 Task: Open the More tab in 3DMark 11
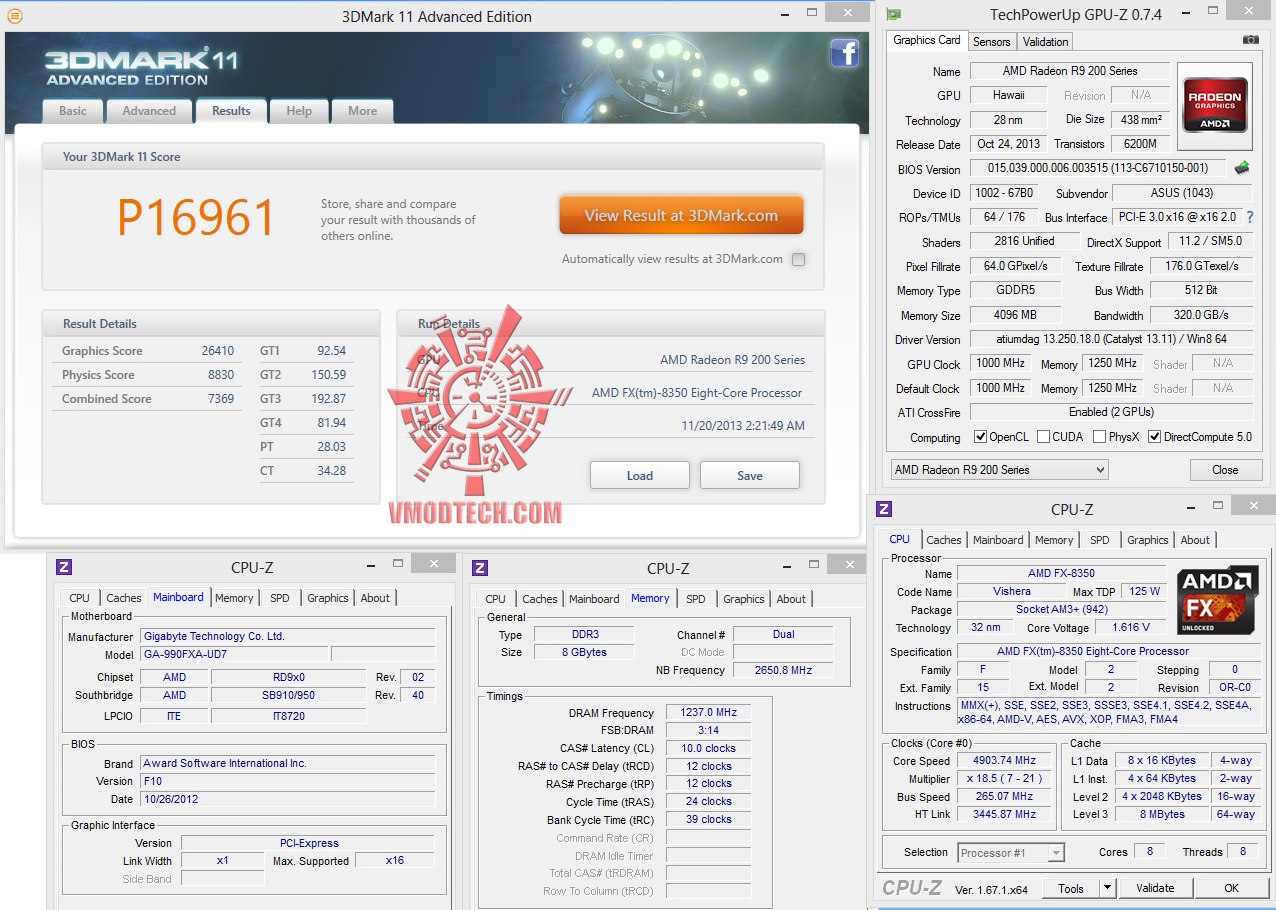[363, 111]
